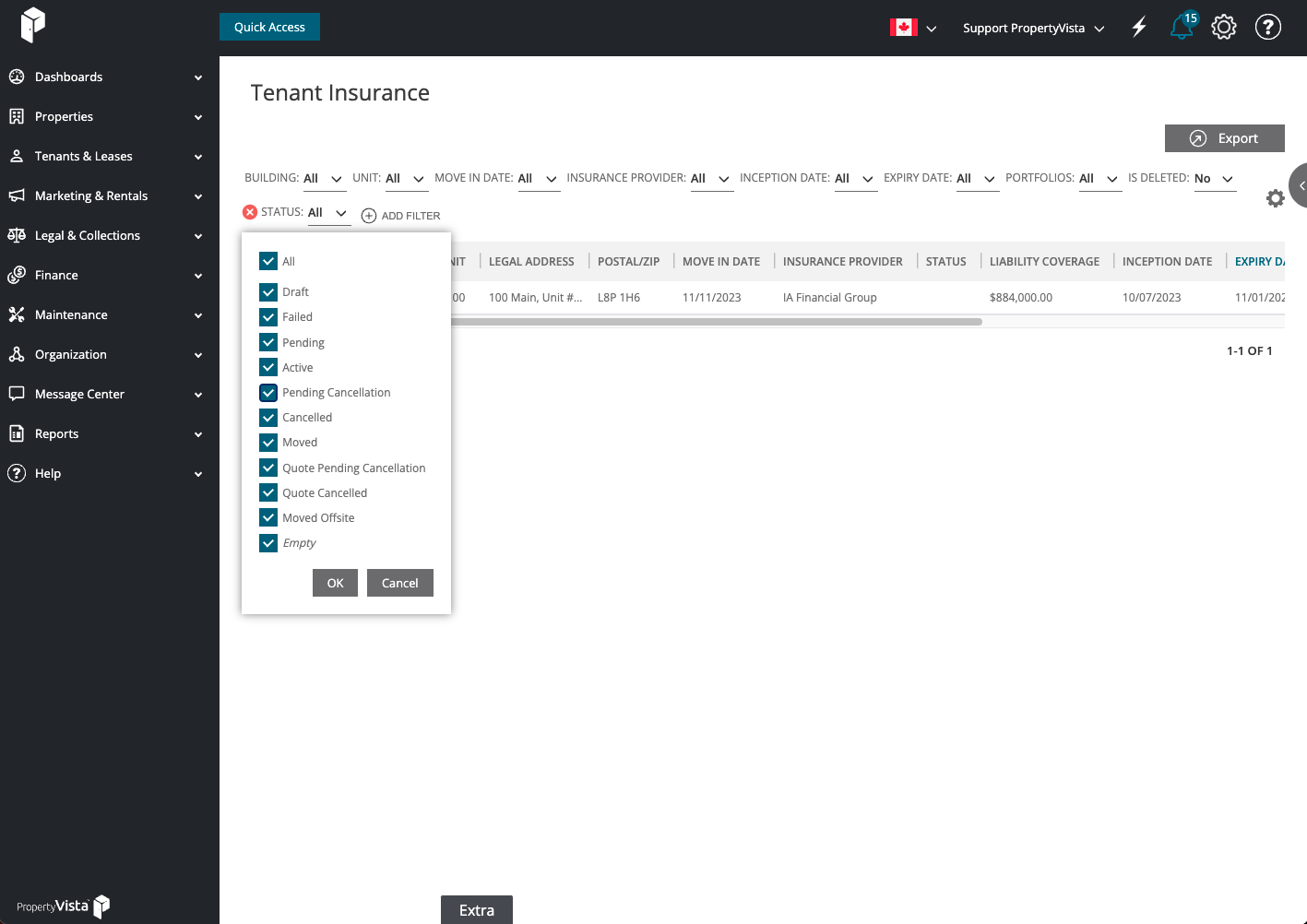Viewport: 1307px width, 924px height.
Task: Uncheck the Quote Pending Cancellation checkbox
Action: (x=268, y=468)
